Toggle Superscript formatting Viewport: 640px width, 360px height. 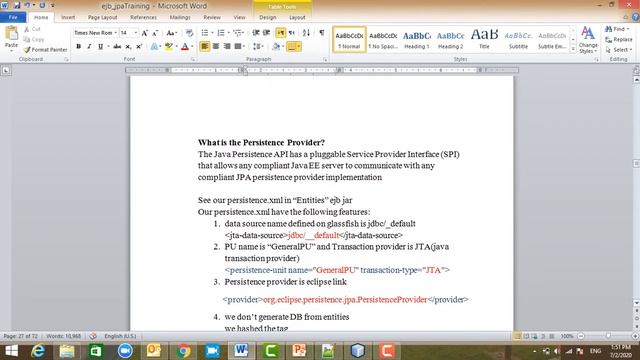coord(139,47)
